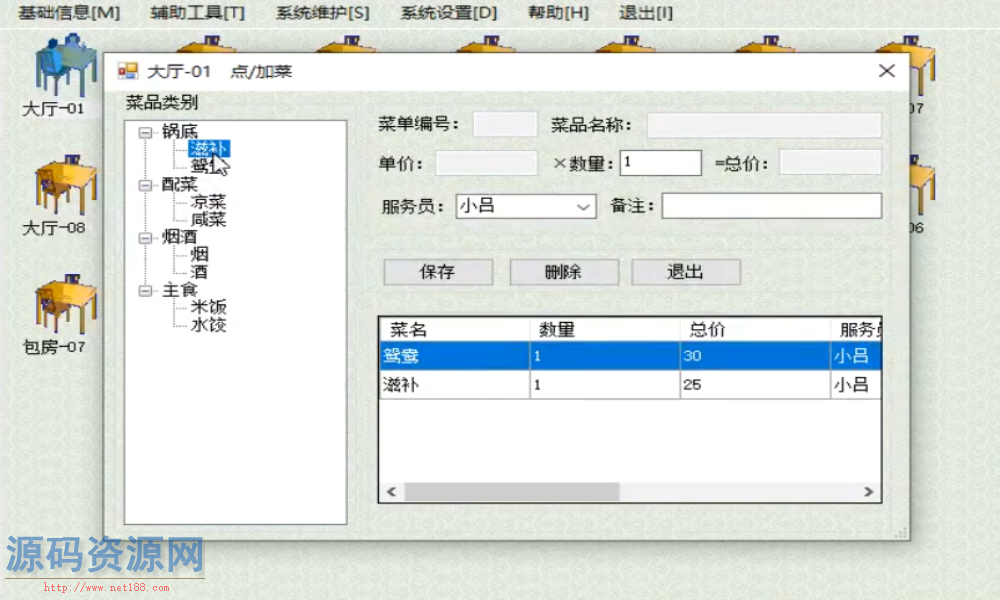The height and width of the screenshot is (600, 1000).
Task: Close the 点/加菜 dialog window
Action: tap(886, 71)
